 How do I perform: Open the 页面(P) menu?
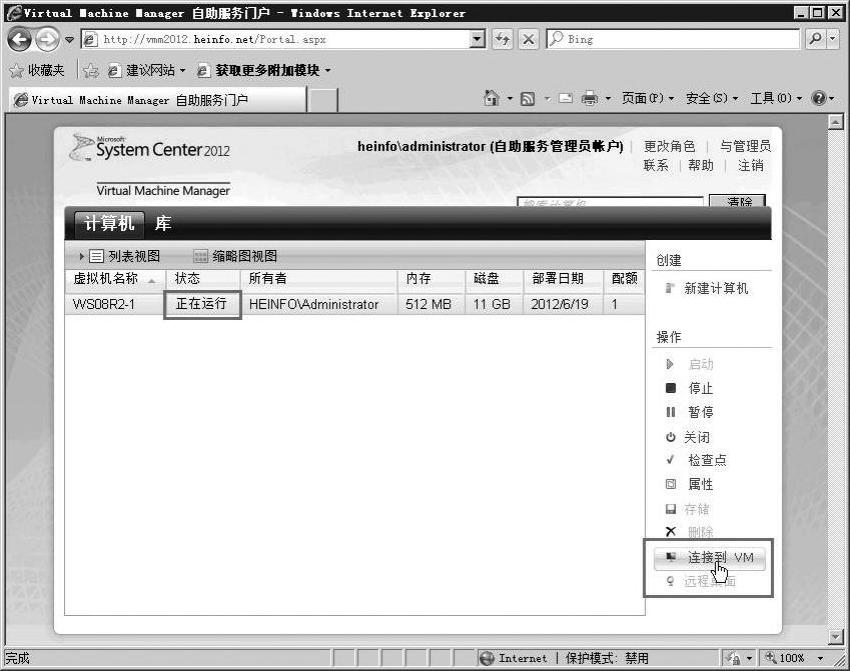[x=648, y=98]
